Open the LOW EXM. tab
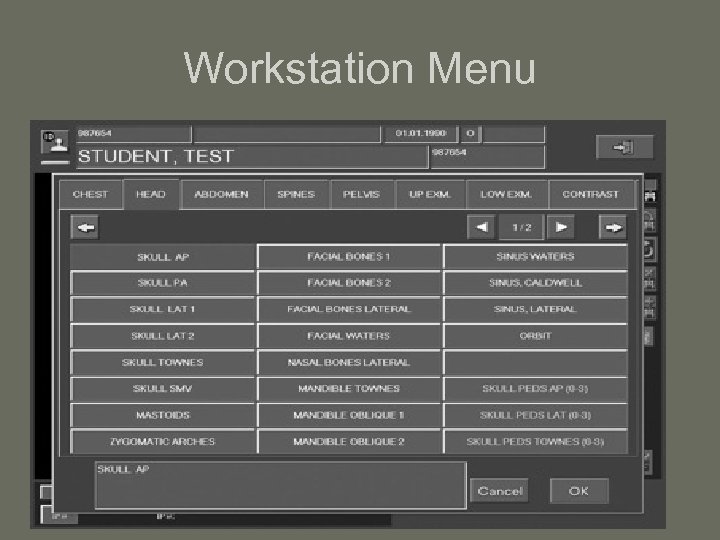The height and width of the screenshot is (540, 720). coord(506,195)
